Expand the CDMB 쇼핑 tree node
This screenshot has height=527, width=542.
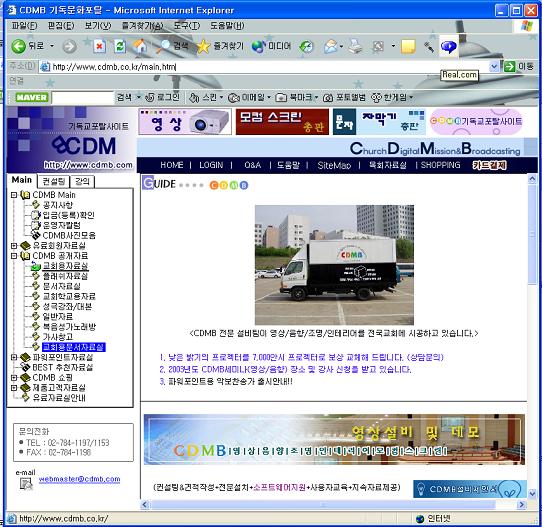tap(14, 377)
